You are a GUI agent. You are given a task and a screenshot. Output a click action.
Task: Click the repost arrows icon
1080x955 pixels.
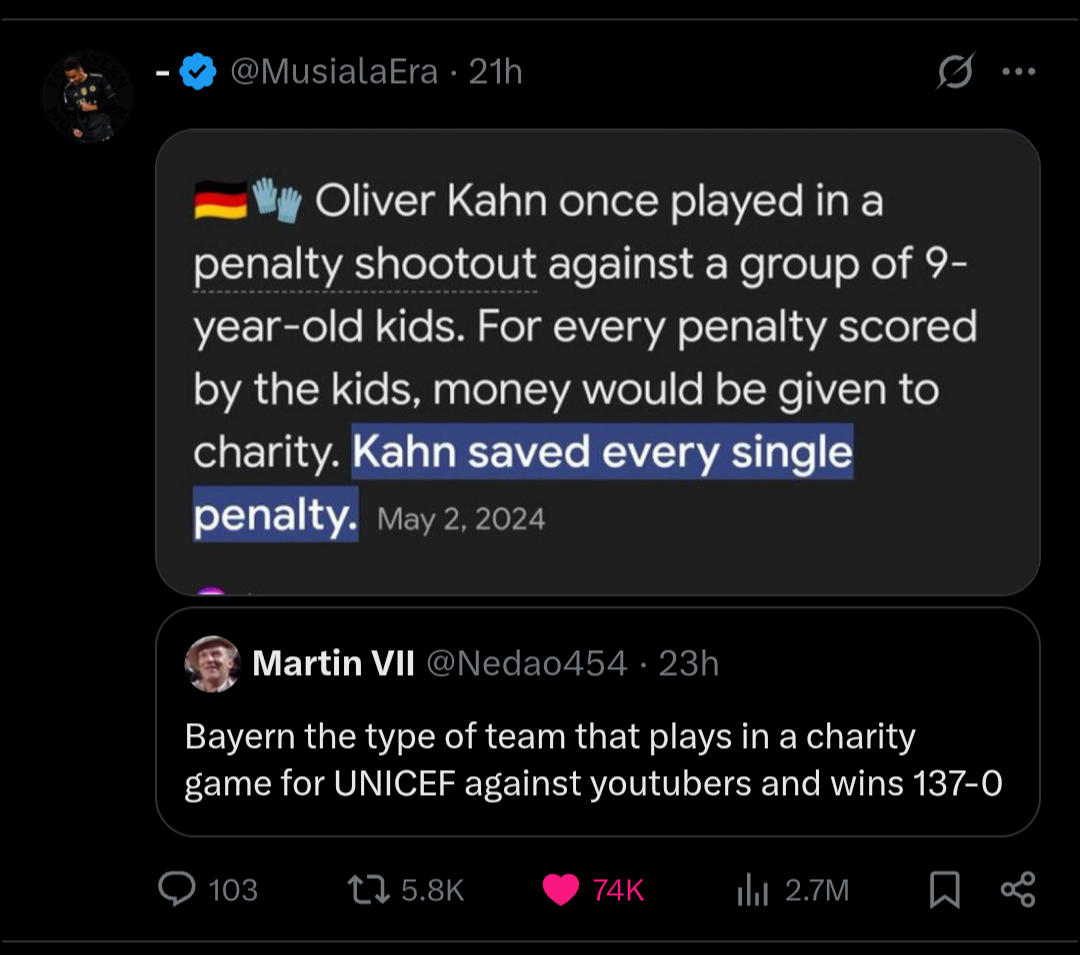coord(369,889)
